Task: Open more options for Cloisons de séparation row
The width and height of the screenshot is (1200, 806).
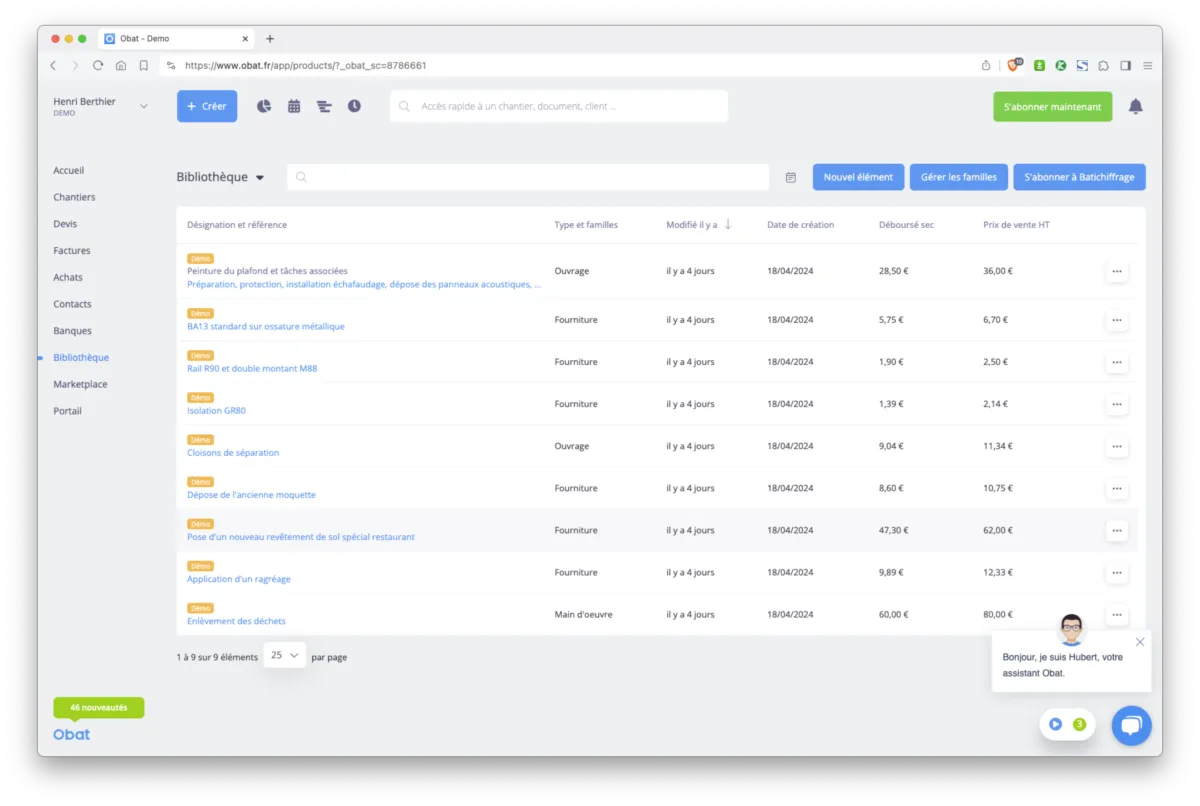Action: pos(1117,446)
